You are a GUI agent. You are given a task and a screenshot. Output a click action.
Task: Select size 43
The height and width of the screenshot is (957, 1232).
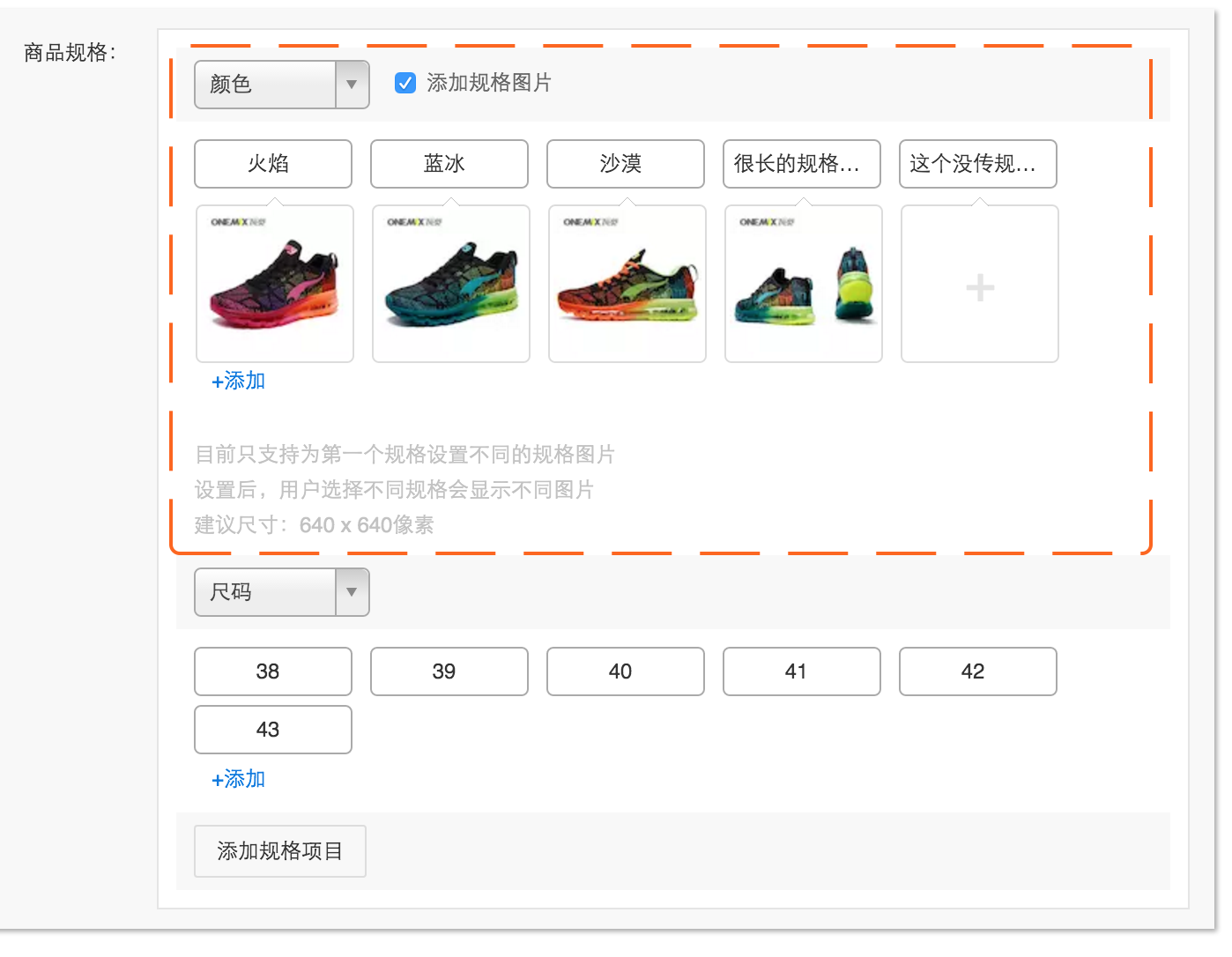click(x=273, y=730)
